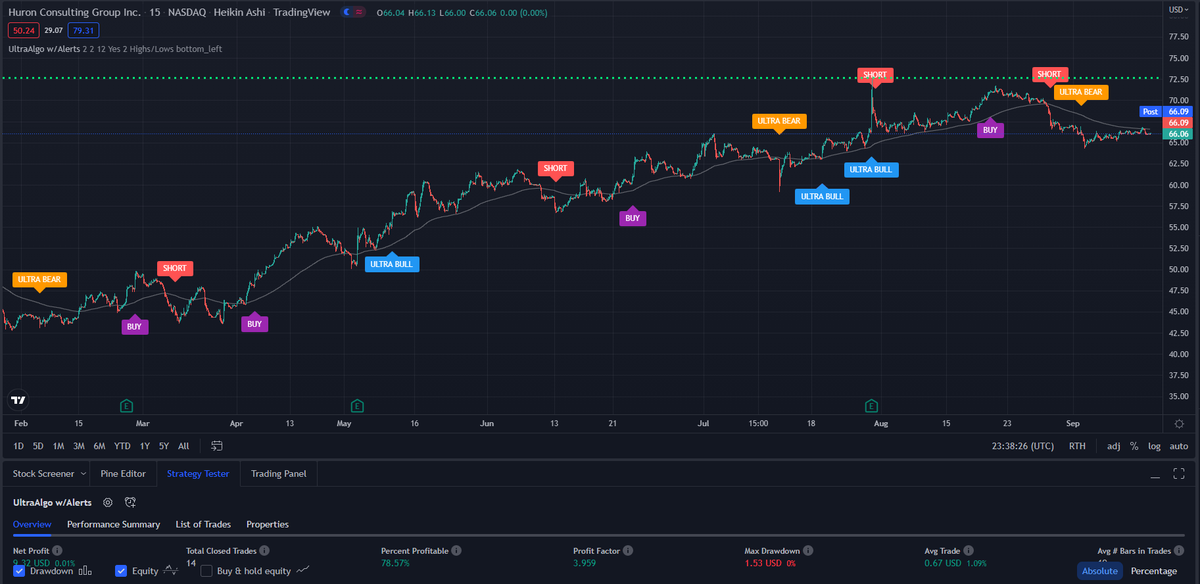Maximize the bottom panel to fullscreen
Image resolution: width=1200 pixels, height=584 pixels.
pyautogui.click(x=1180, y=474)
